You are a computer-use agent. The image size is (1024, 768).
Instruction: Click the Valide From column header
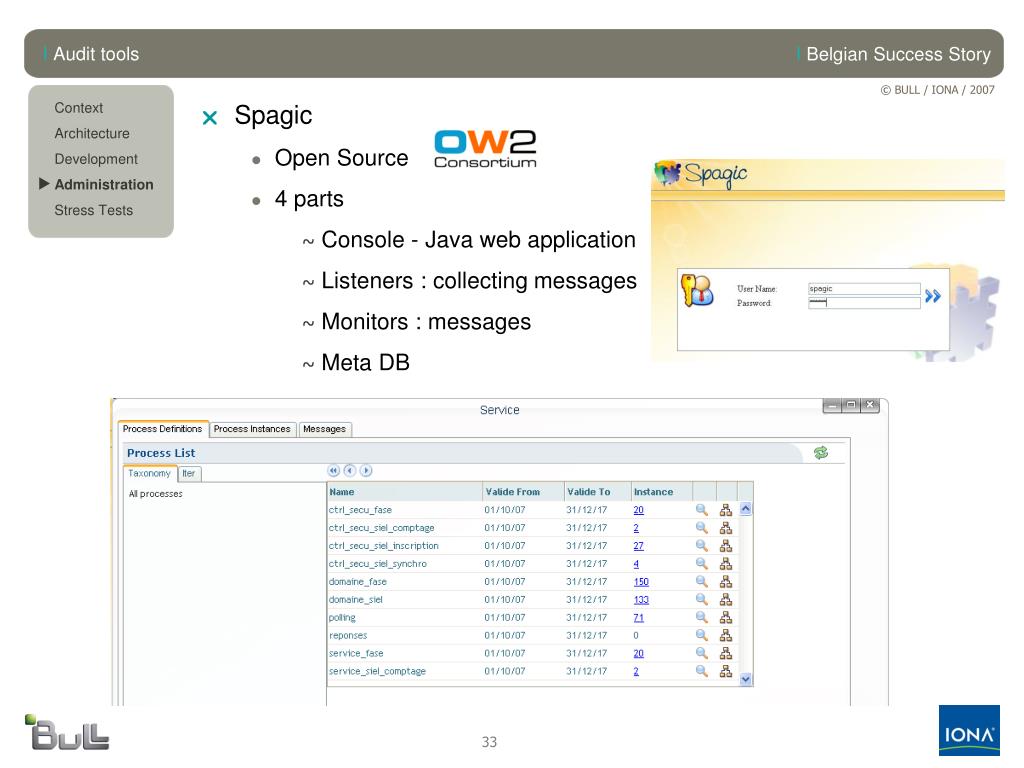[523, 492]
